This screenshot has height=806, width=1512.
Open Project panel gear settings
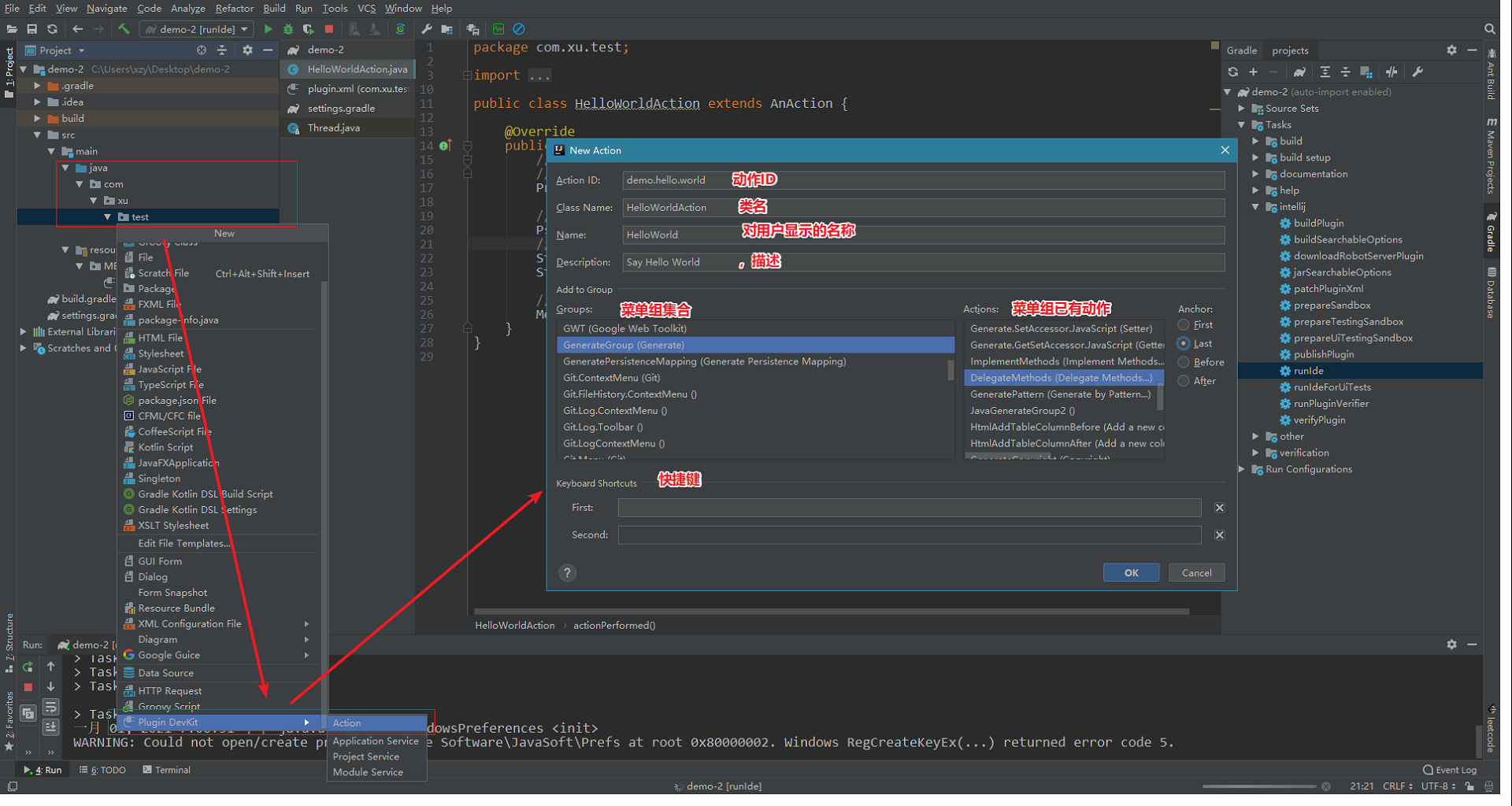point(247,50)
